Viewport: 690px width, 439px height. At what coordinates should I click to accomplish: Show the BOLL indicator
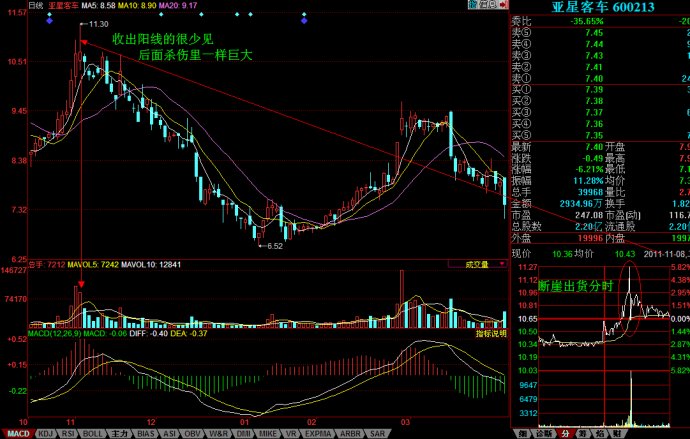point(93,434)
